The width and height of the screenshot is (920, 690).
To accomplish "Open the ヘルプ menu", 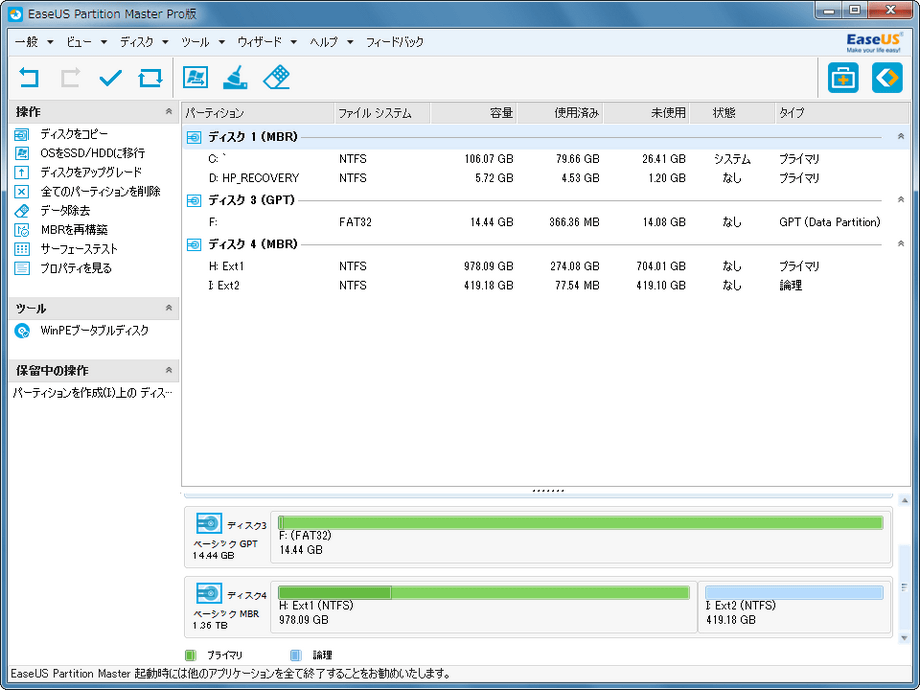I will pyautogui.click(x=332, y=42).
